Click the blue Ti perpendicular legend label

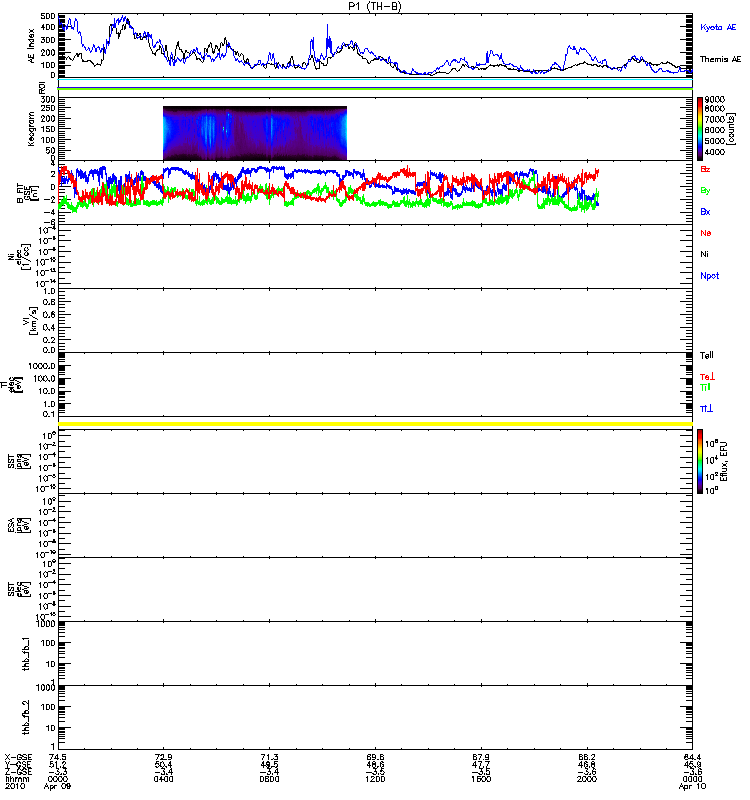pyautogui.click(x=706, y=409)
